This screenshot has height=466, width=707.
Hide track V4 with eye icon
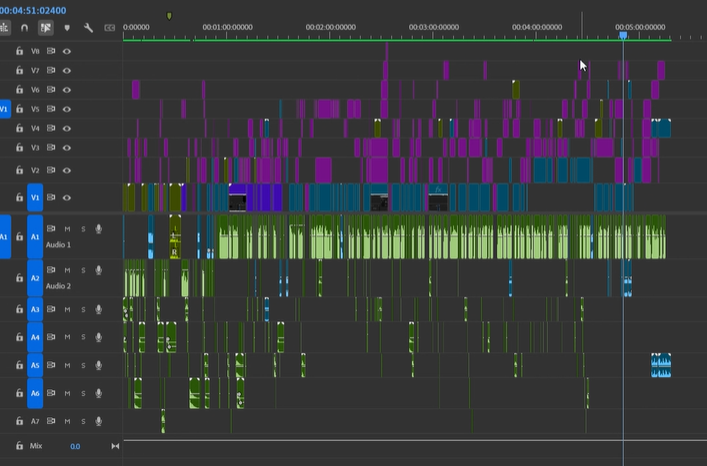(x=67, y=128)
